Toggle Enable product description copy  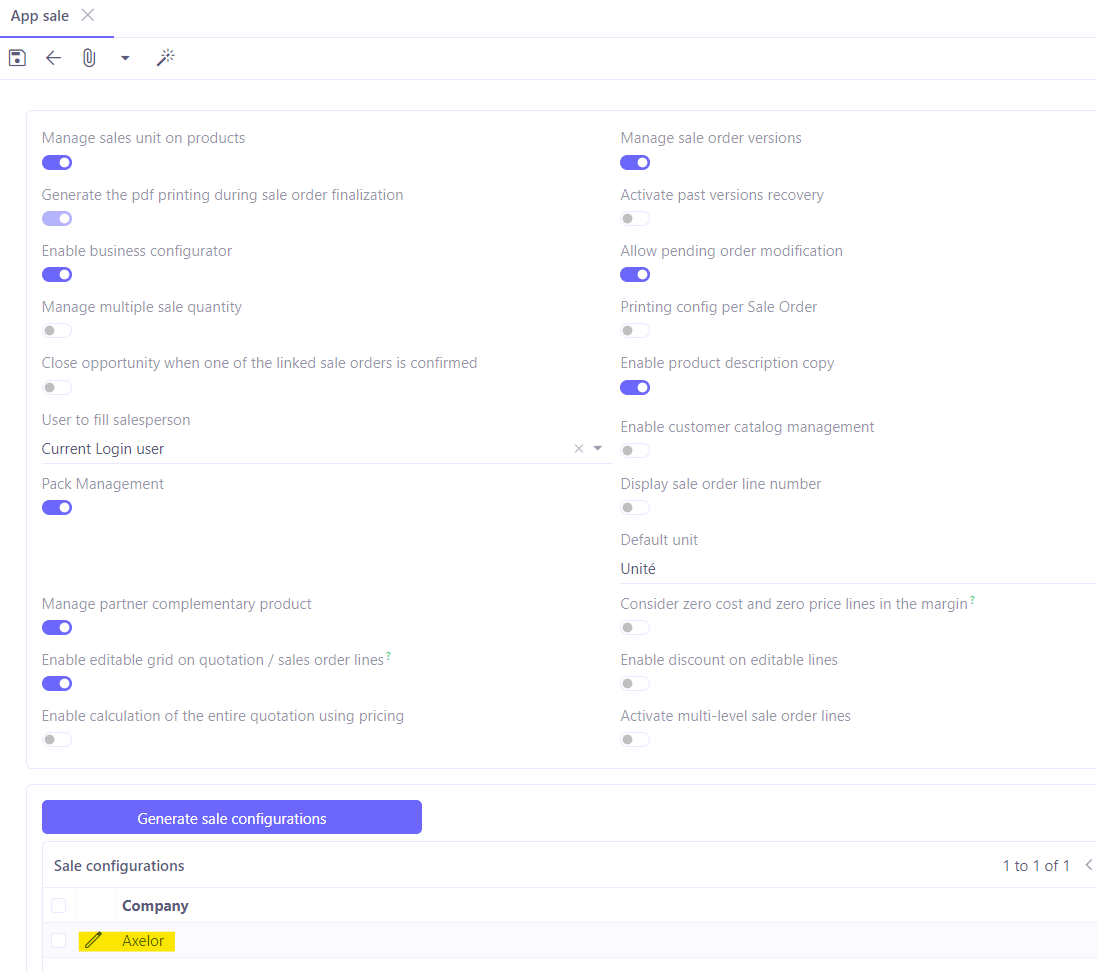[635, 387]
